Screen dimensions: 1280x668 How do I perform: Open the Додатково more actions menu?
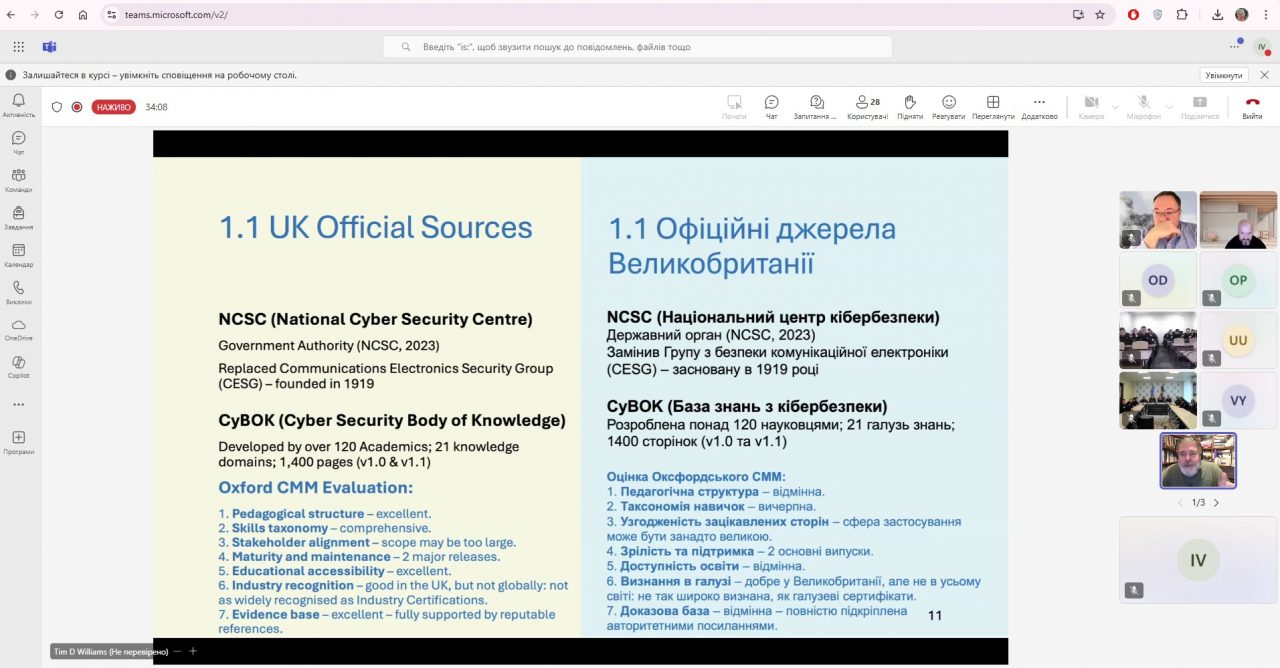click(x=1039, y=106)
